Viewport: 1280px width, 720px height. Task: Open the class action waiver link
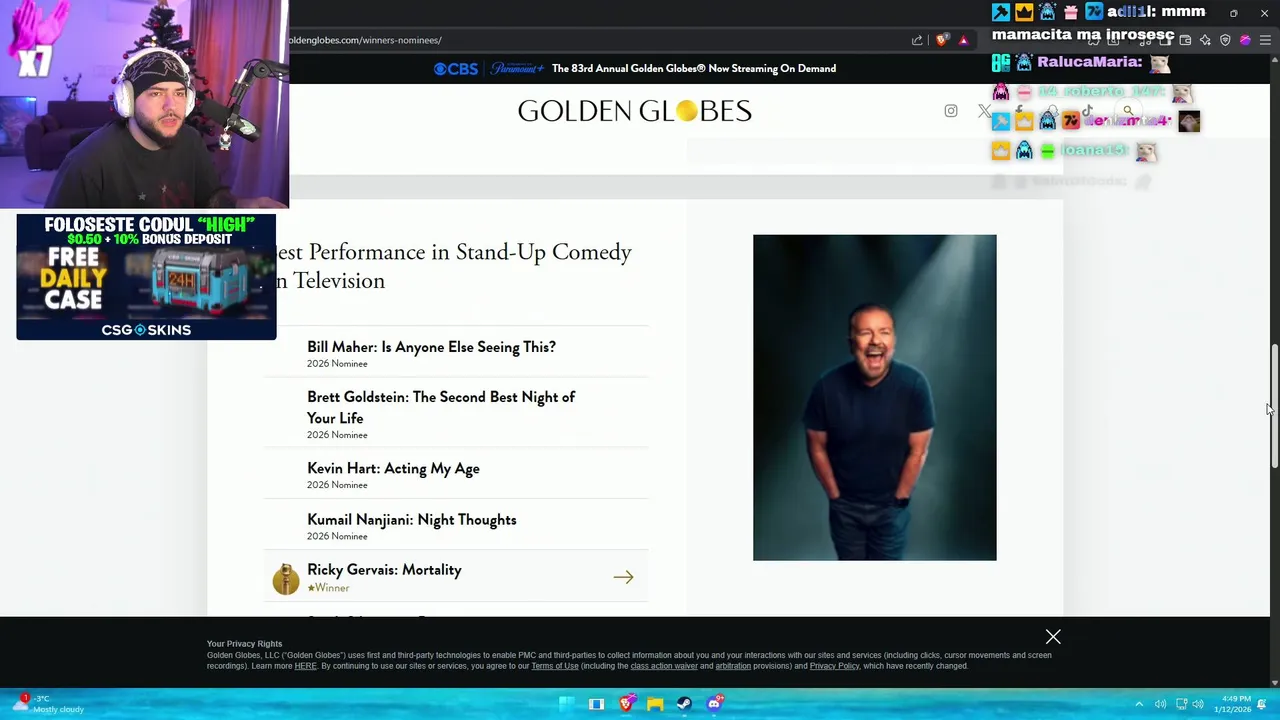664,666
